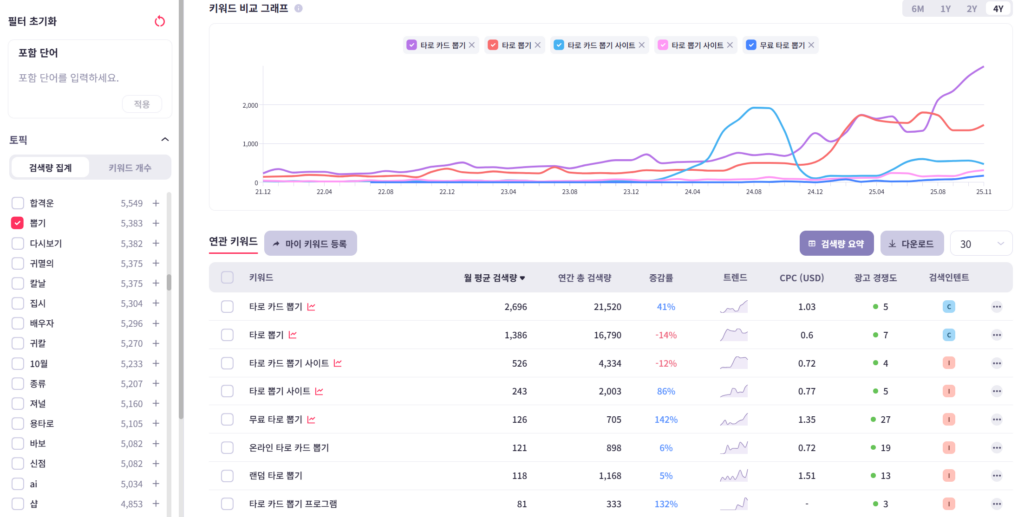The height and width of the screenshot is (517, 1024).
Task: Click the plus icon next to ai topic
Action: pos(156,484)
